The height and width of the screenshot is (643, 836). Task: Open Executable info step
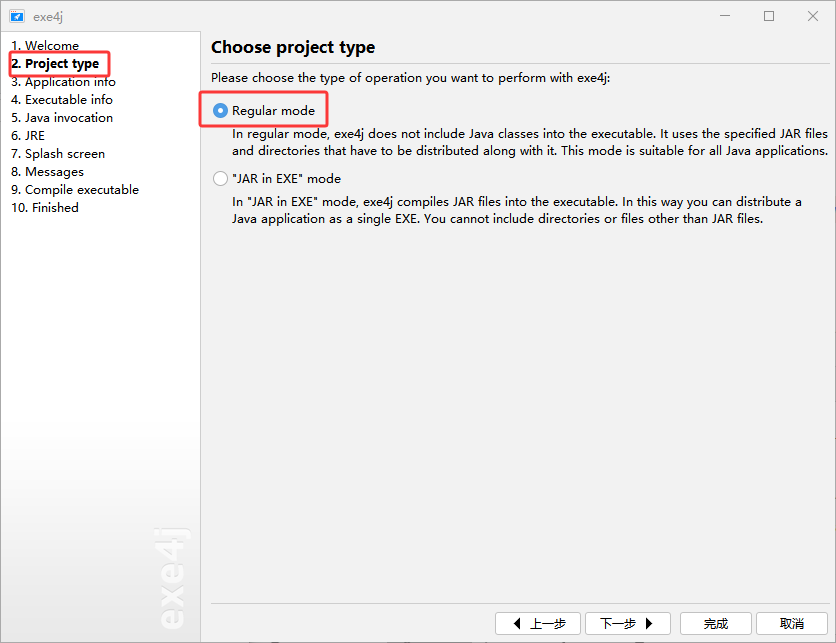point(62,100)
